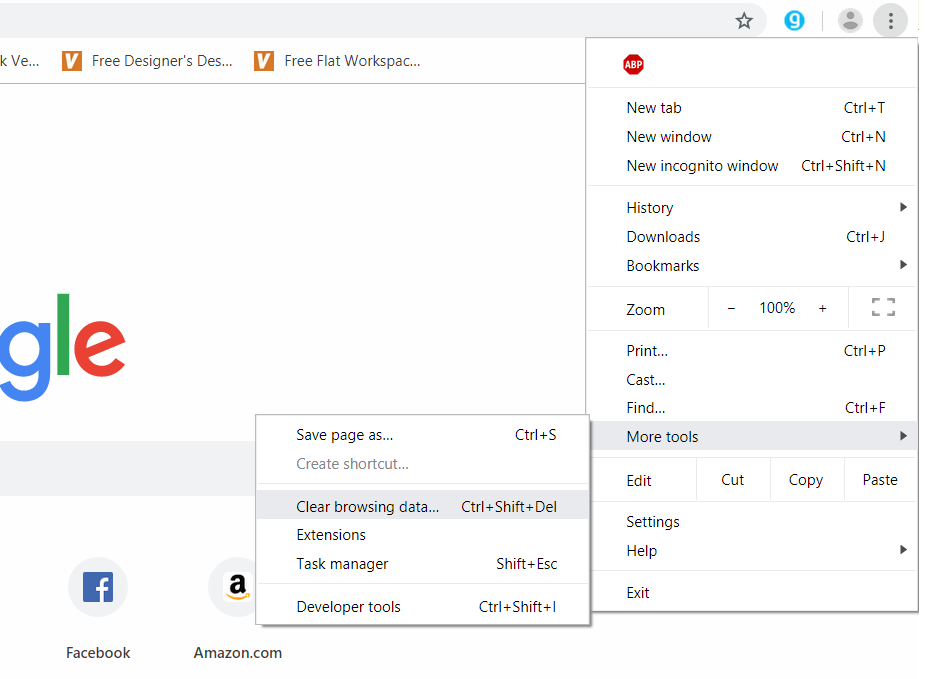Click the Copy button in Edit row
Viewport: 945px width, 679px height.
point(805,480)
